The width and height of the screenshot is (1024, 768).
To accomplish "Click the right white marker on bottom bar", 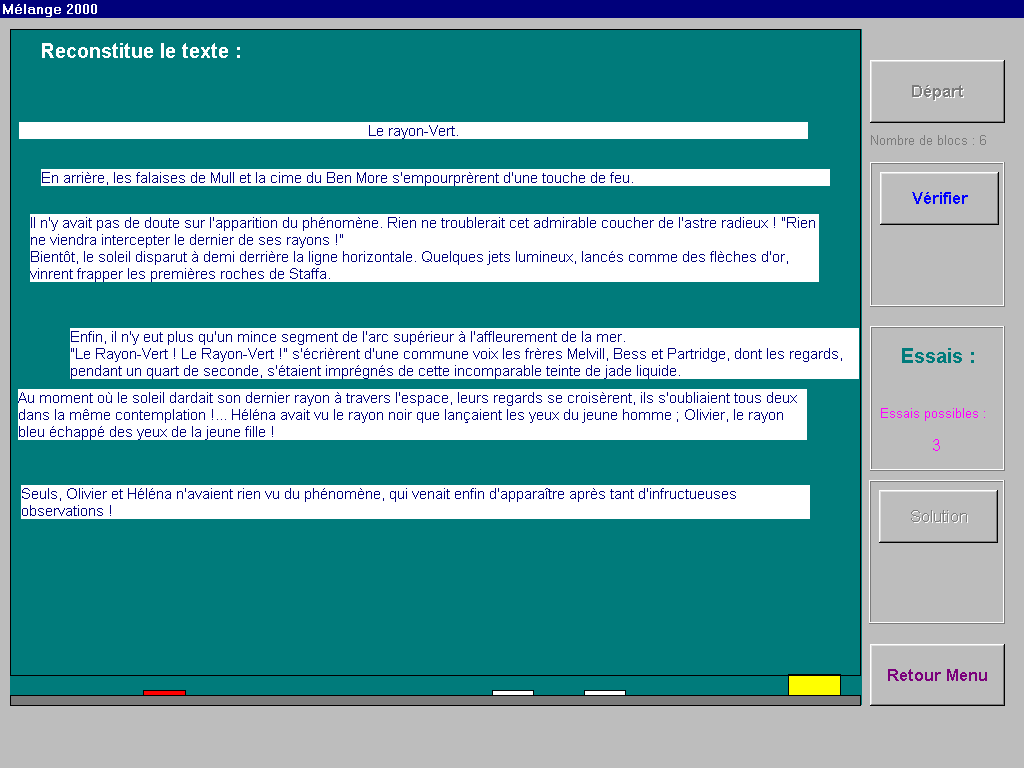I will click(605, 692).
